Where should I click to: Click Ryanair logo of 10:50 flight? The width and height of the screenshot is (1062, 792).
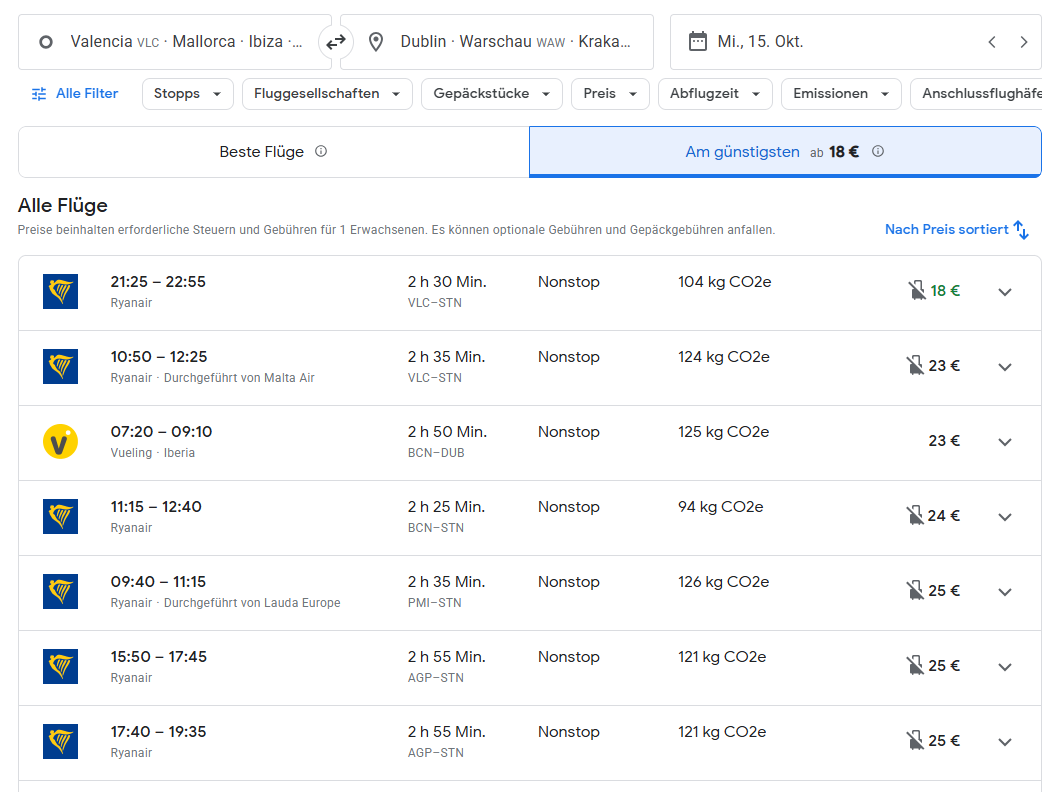click(60, 367)
